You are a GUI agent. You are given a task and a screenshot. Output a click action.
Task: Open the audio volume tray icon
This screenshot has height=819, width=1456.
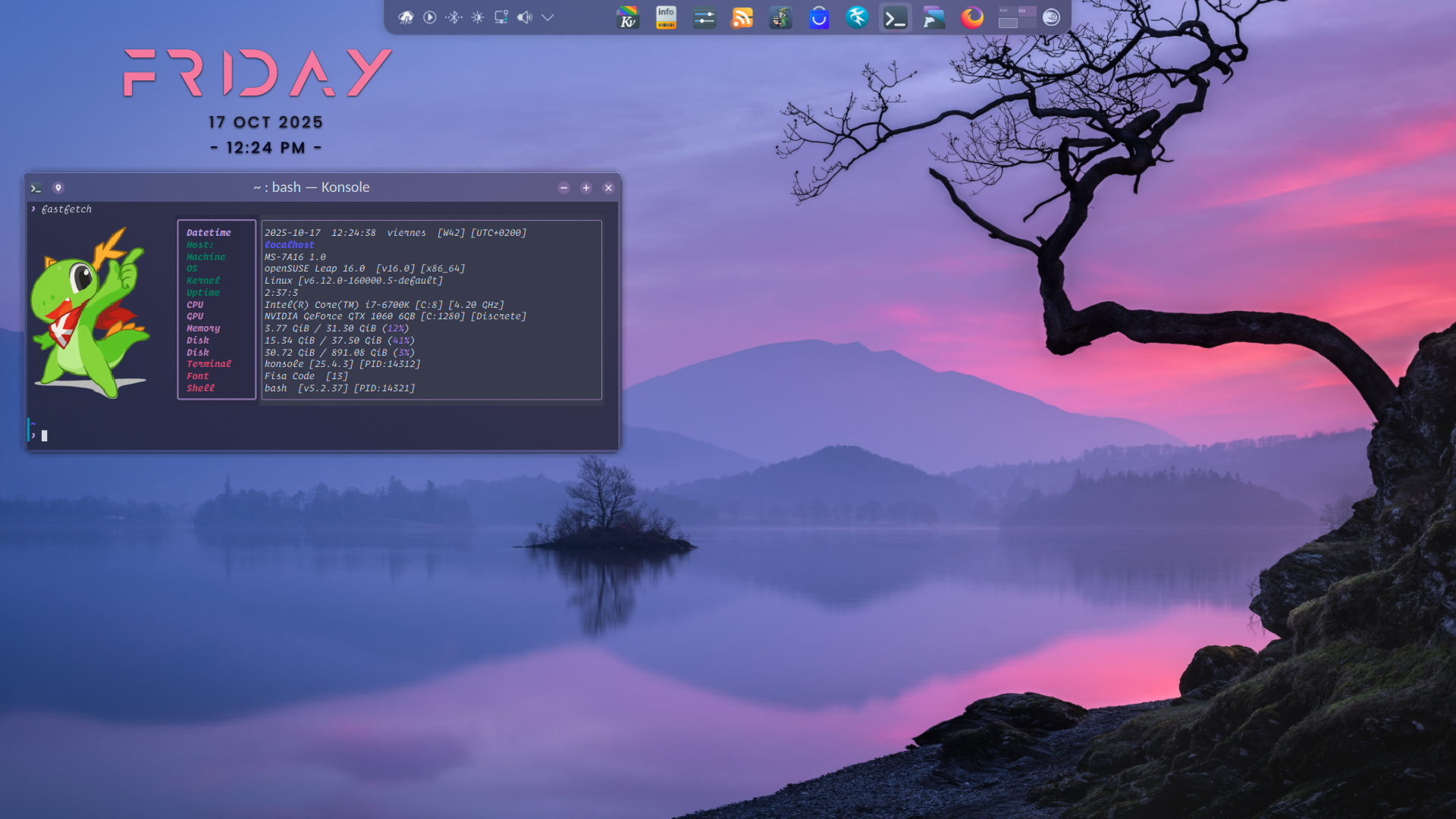525,17
